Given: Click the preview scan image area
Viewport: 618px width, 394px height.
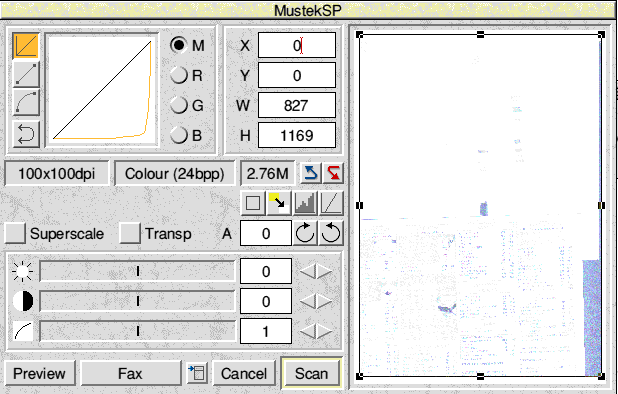Looking at the screenshot, I should pyautogui.click(x=480, y=205).
